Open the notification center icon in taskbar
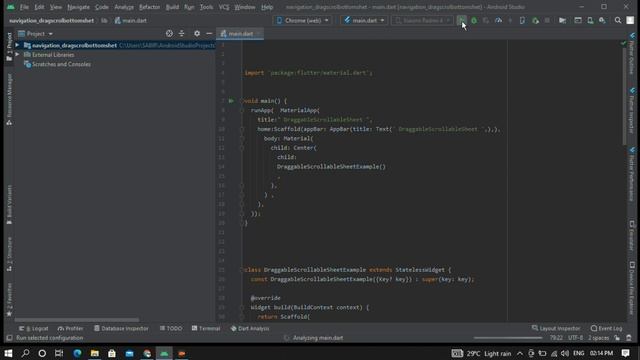This screenshot has width=640, height=360. click(x=625, y=353)
